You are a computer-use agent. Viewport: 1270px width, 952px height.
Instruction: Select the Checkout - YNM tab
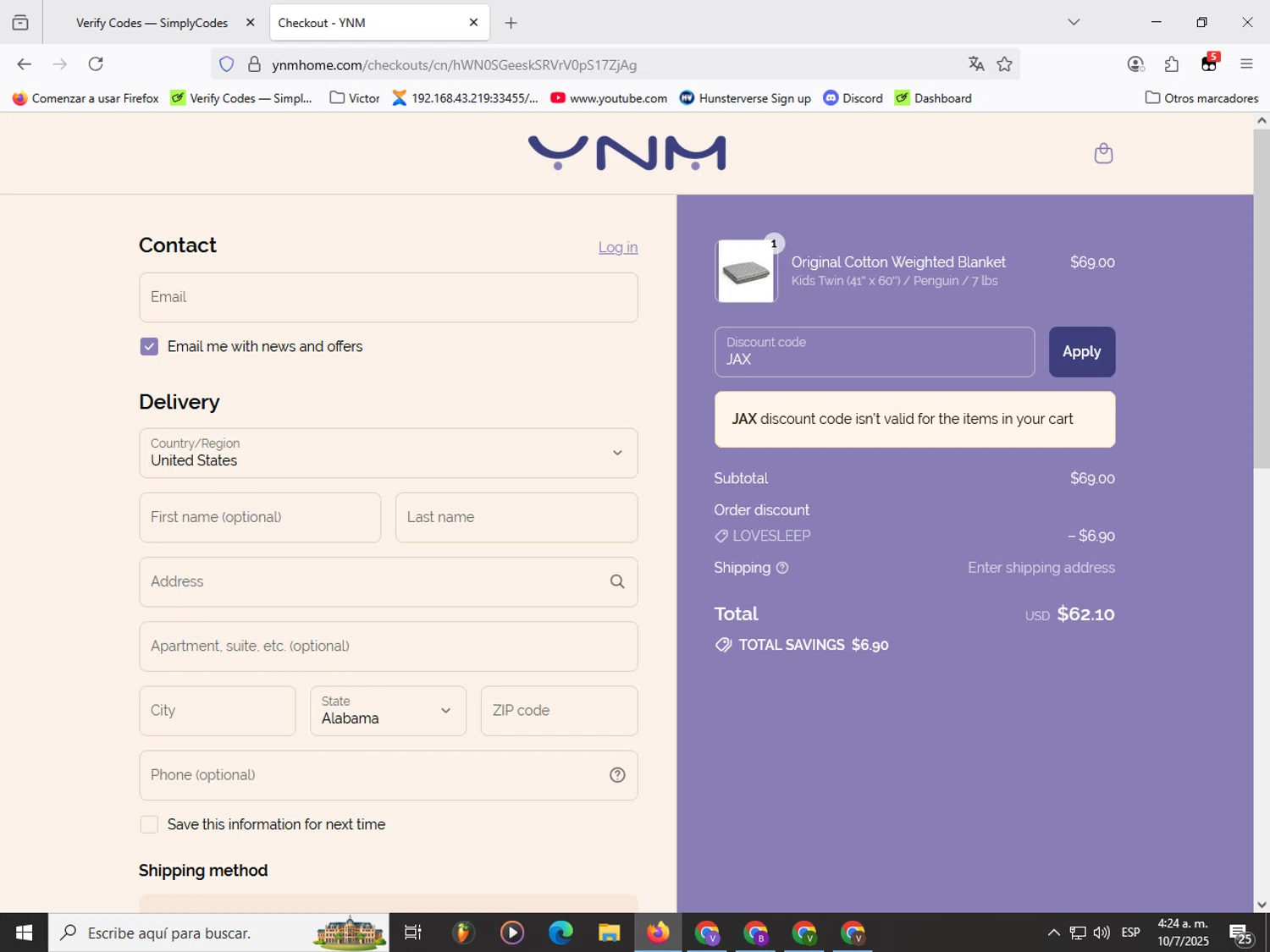(x=379, y=23)
